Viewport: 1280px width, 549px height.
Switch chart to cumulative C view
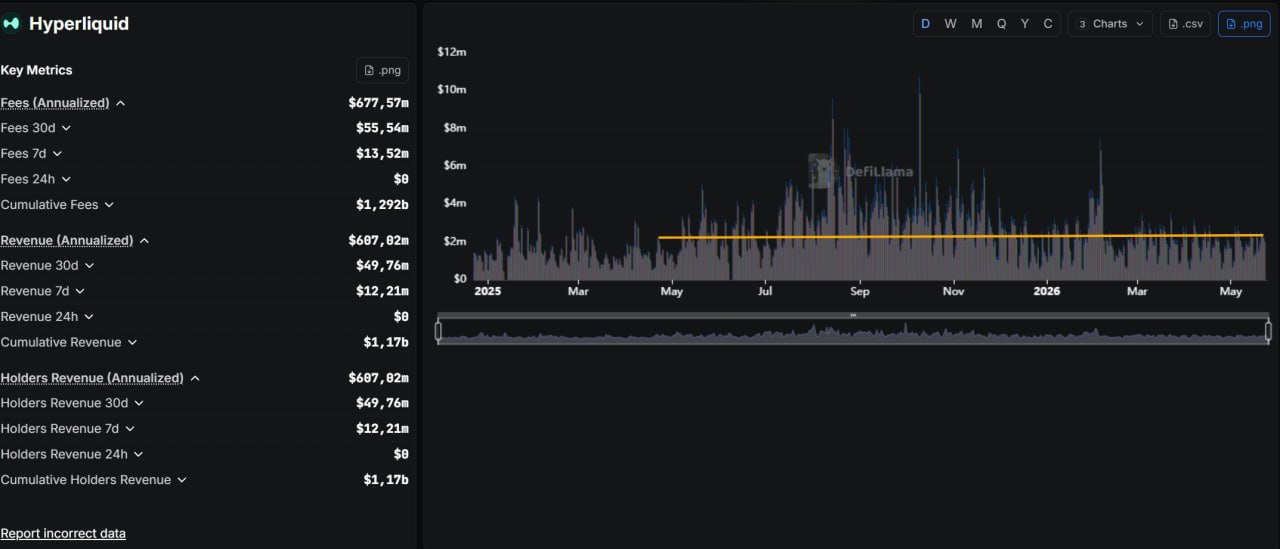point(1048,24)
